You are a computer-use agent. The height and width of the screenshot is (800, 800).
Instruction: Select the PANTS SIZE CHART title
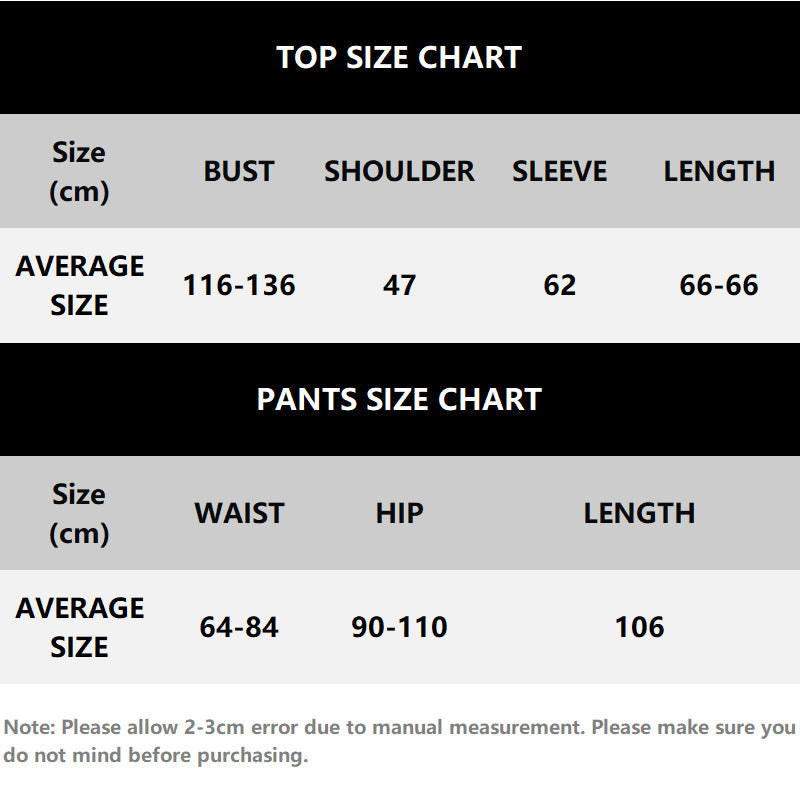[x=399, y=399]
